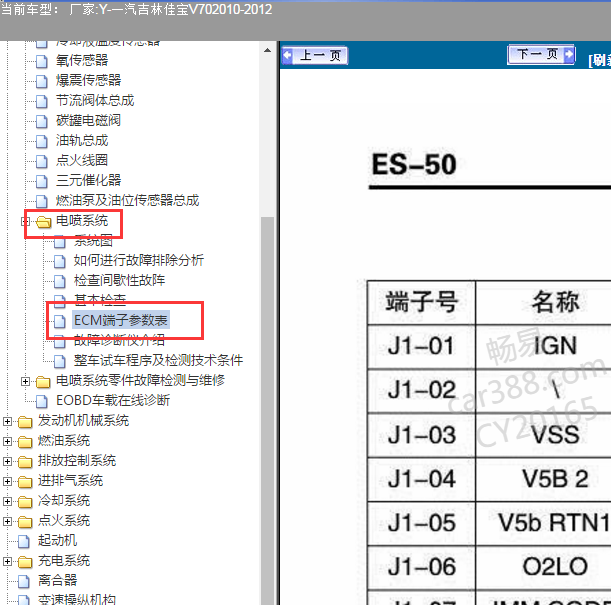Viewport: 611px width, 605px height.
Task: Open 整车试车程序及检测技术条件 page
Action: pos(158,360)
